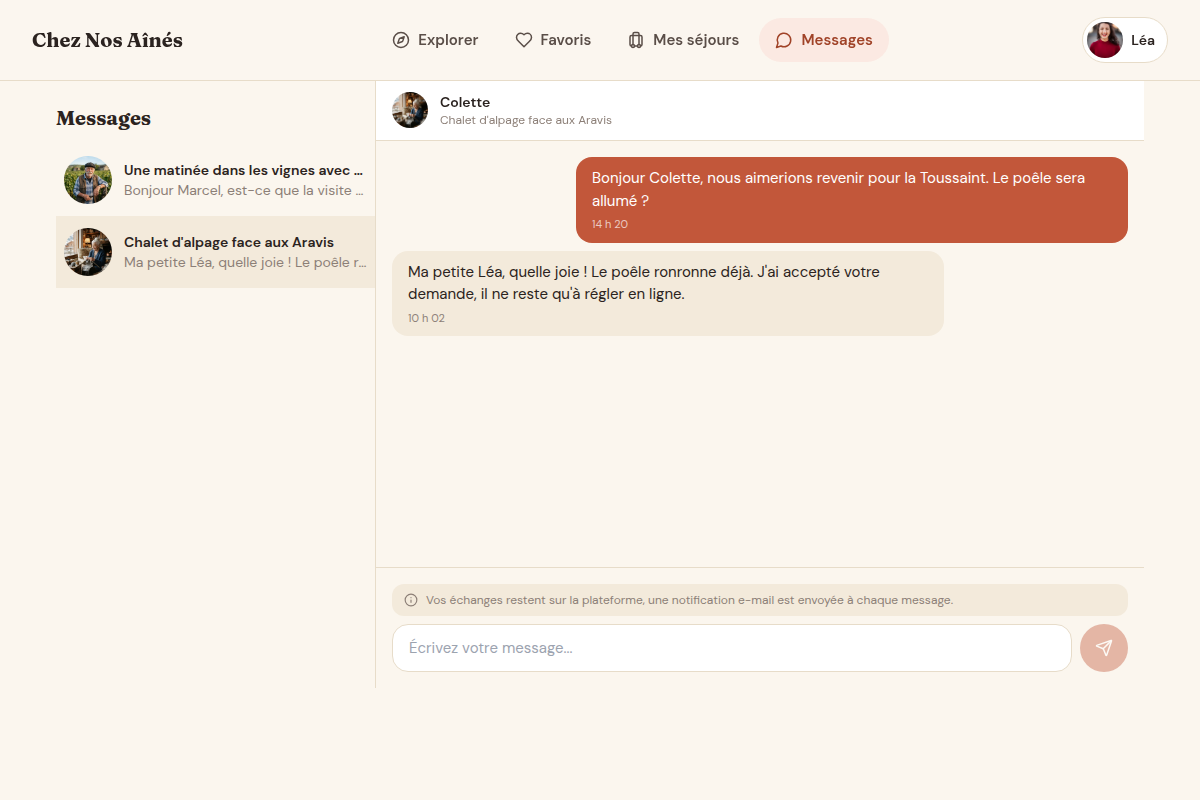Image resolution: width=1200 pixels, height=800 pixels.
Task: Focus the 'Écrivez votre message...' input field
Action: point(732,648)
